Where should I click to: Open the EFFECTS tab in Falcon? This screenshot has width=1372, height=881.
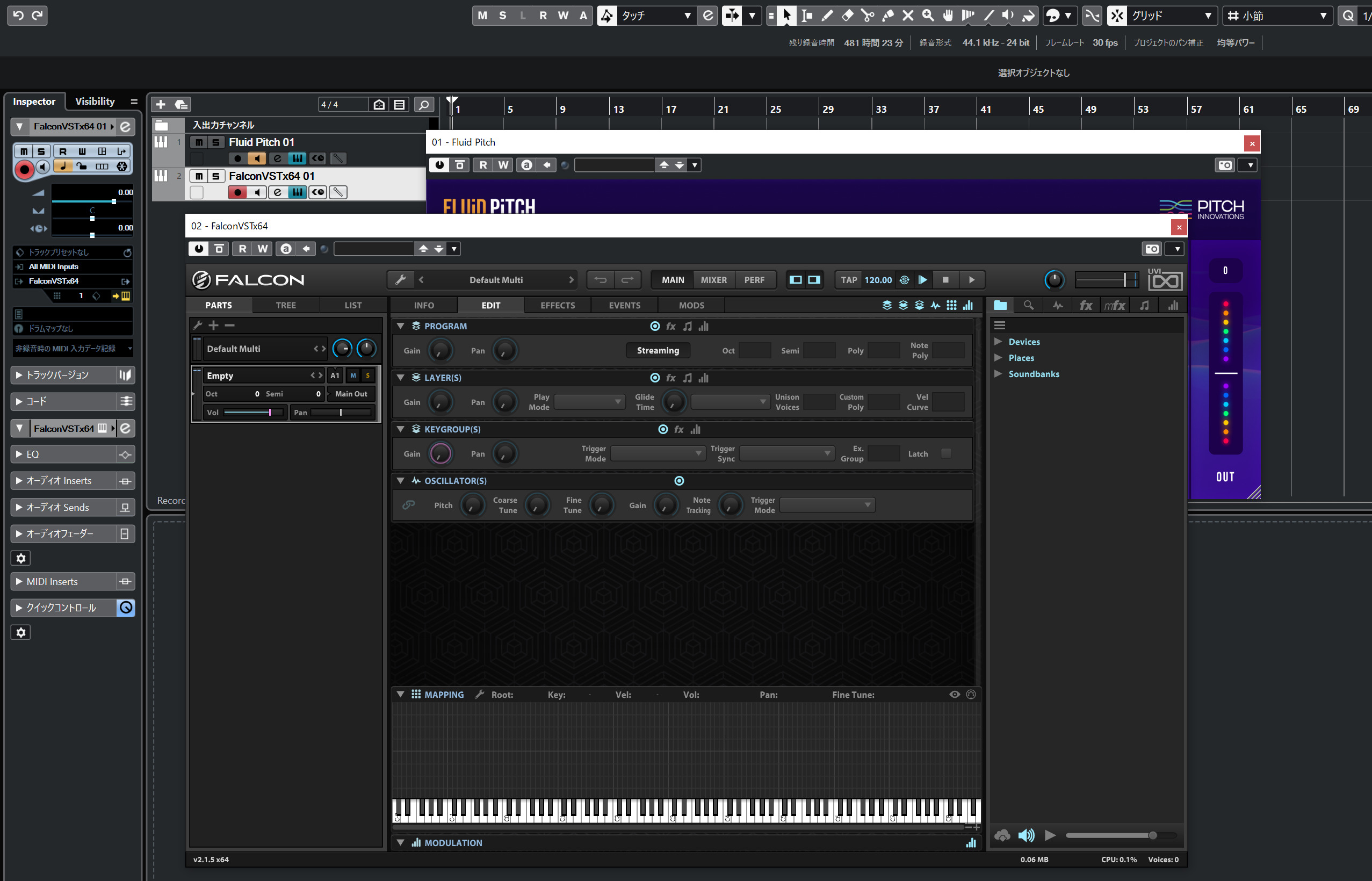pyautogui.click(x=558, y=306)
